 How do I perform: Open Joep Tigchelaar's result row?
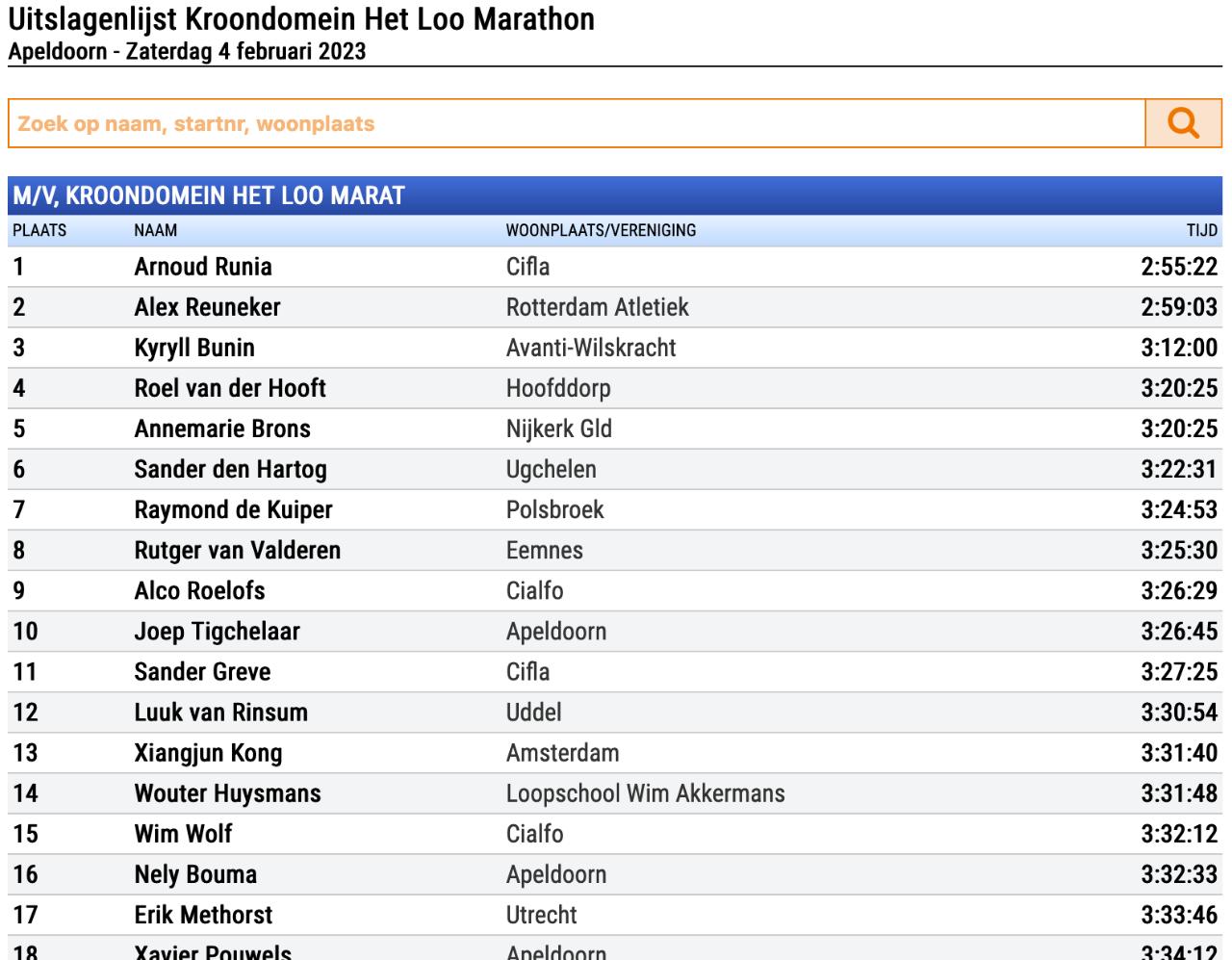point(616,631)
